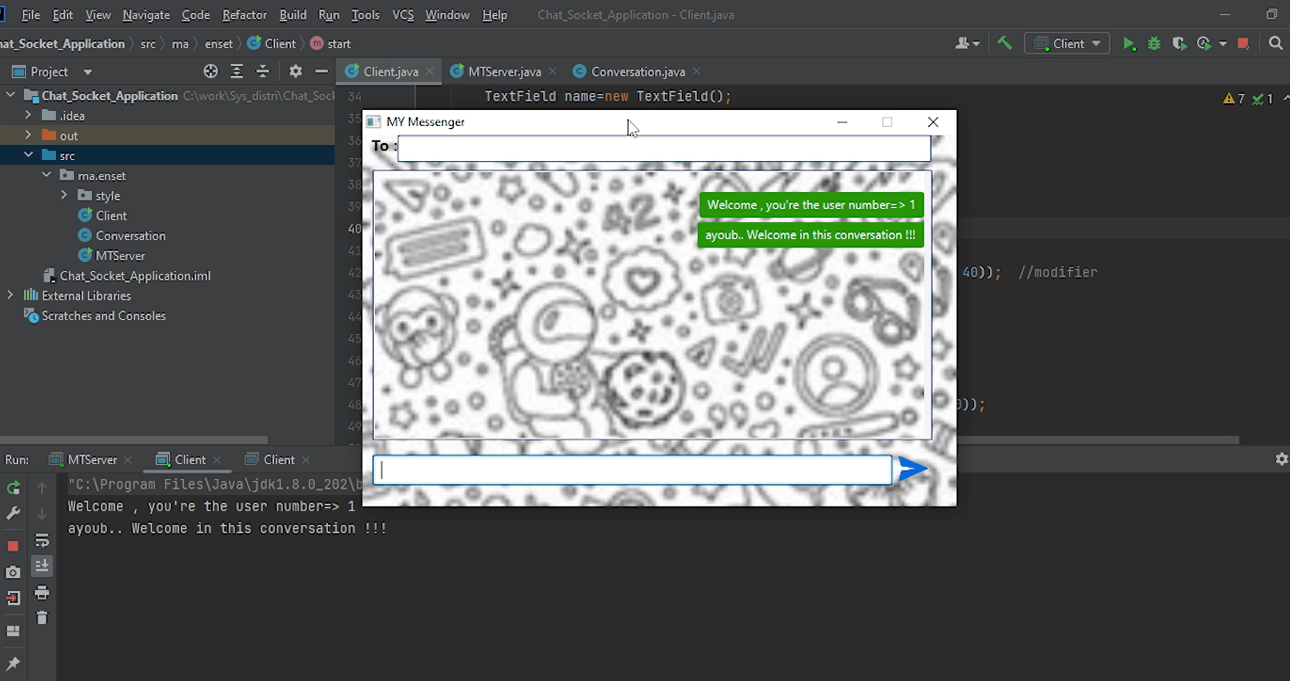Stop the process with the red square icon

pyautogui.click(x=1241, y=44)
